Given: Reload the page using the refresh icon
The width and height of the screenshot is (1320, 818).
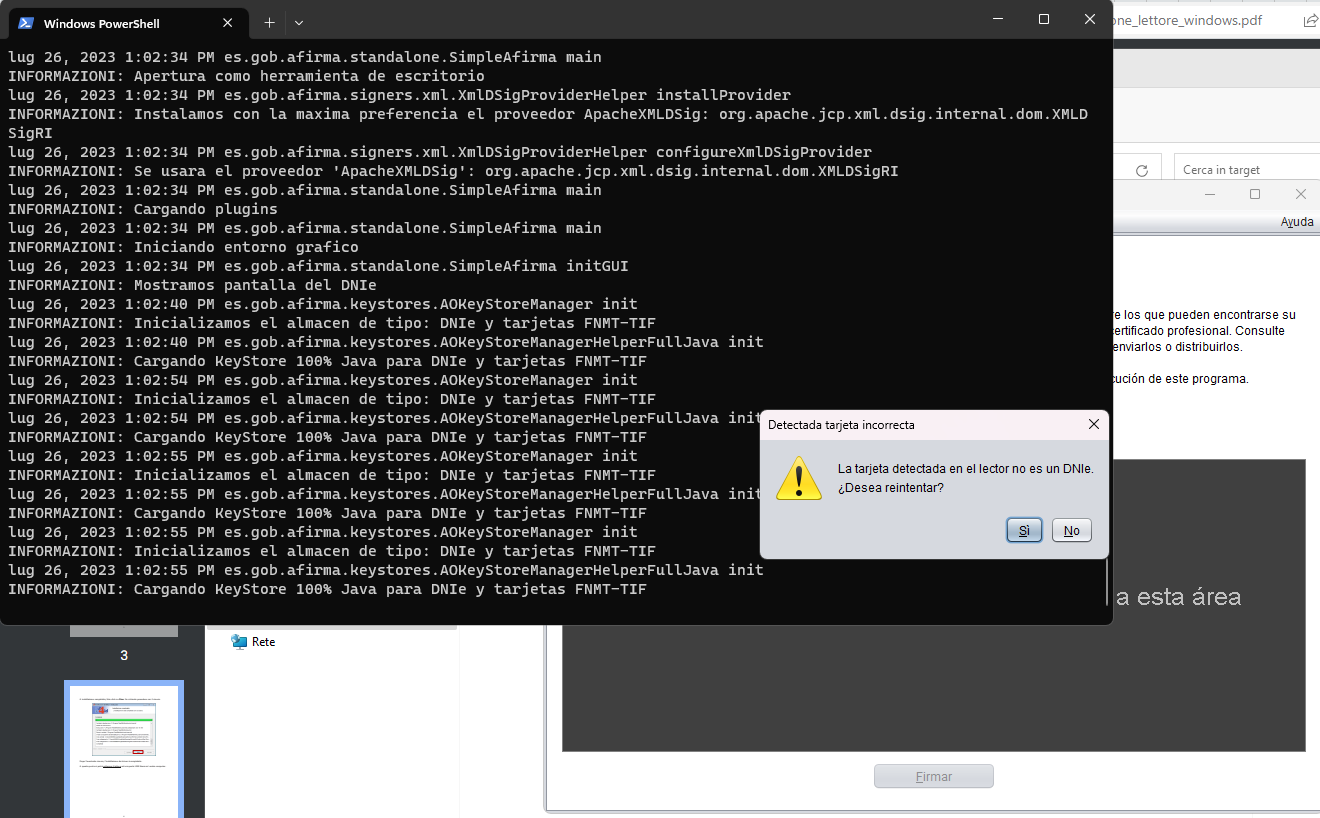Looking at the screenshot, I should tap(1140, 169).
